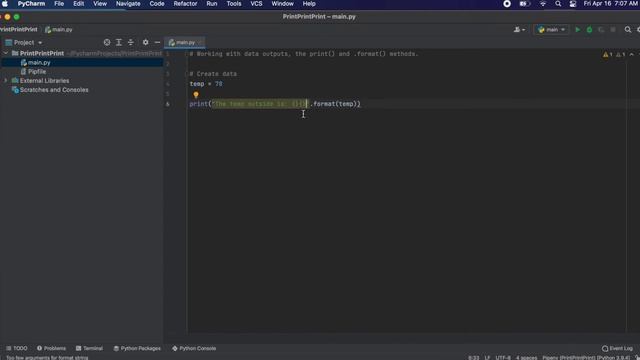The image size is (640, 360).
Task: Click the yellow intention lightbulb
Action: click(x=196, y=95)
